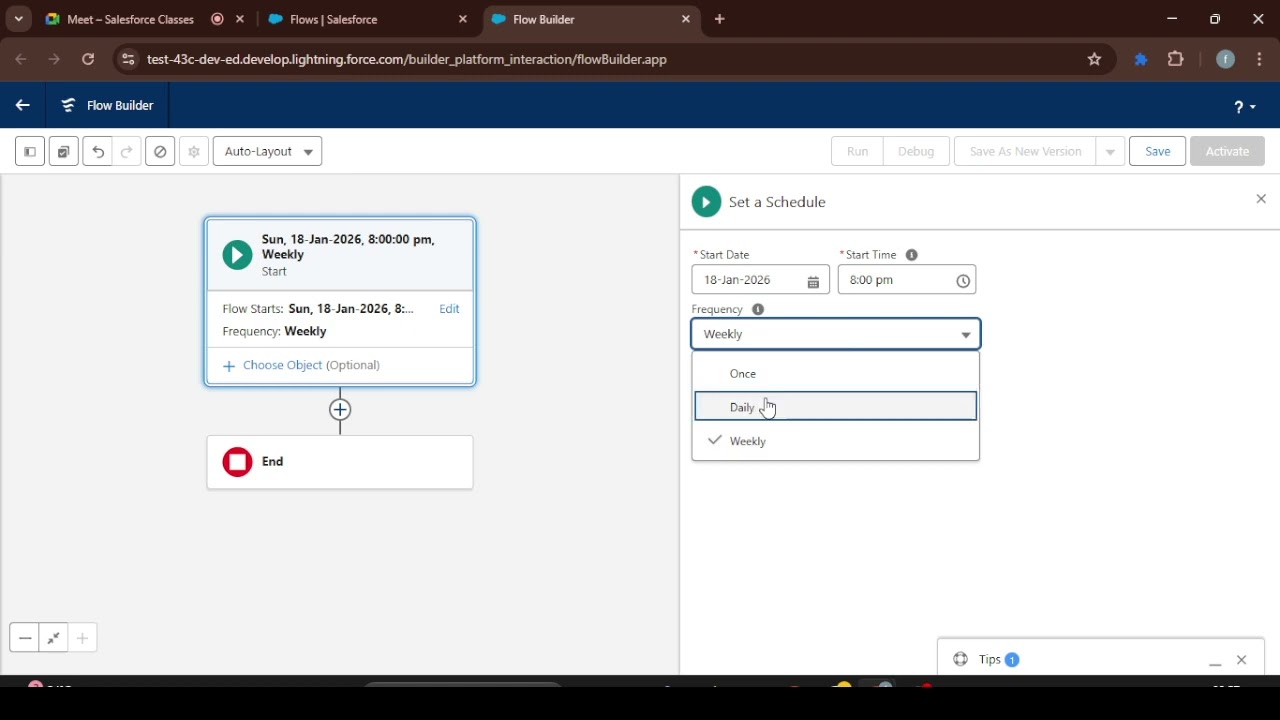Image resolution: width=1280 pixels, height=720 pixels.
Task: Click Save As New Version
Action: pyautogui.click(x=1025, y=152)
